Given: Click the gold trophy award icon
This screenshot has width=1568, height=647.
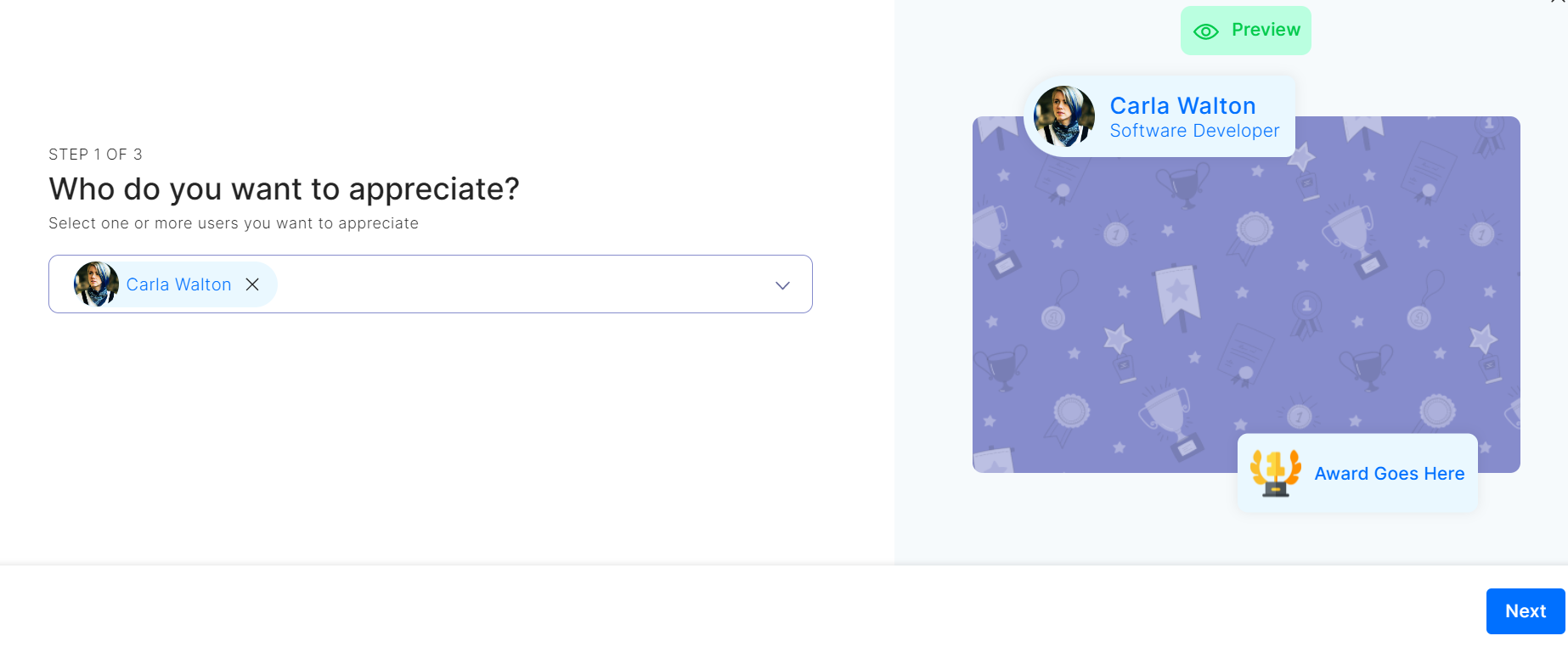Looking at the screenshot, I should click(x=1275, y=473).
